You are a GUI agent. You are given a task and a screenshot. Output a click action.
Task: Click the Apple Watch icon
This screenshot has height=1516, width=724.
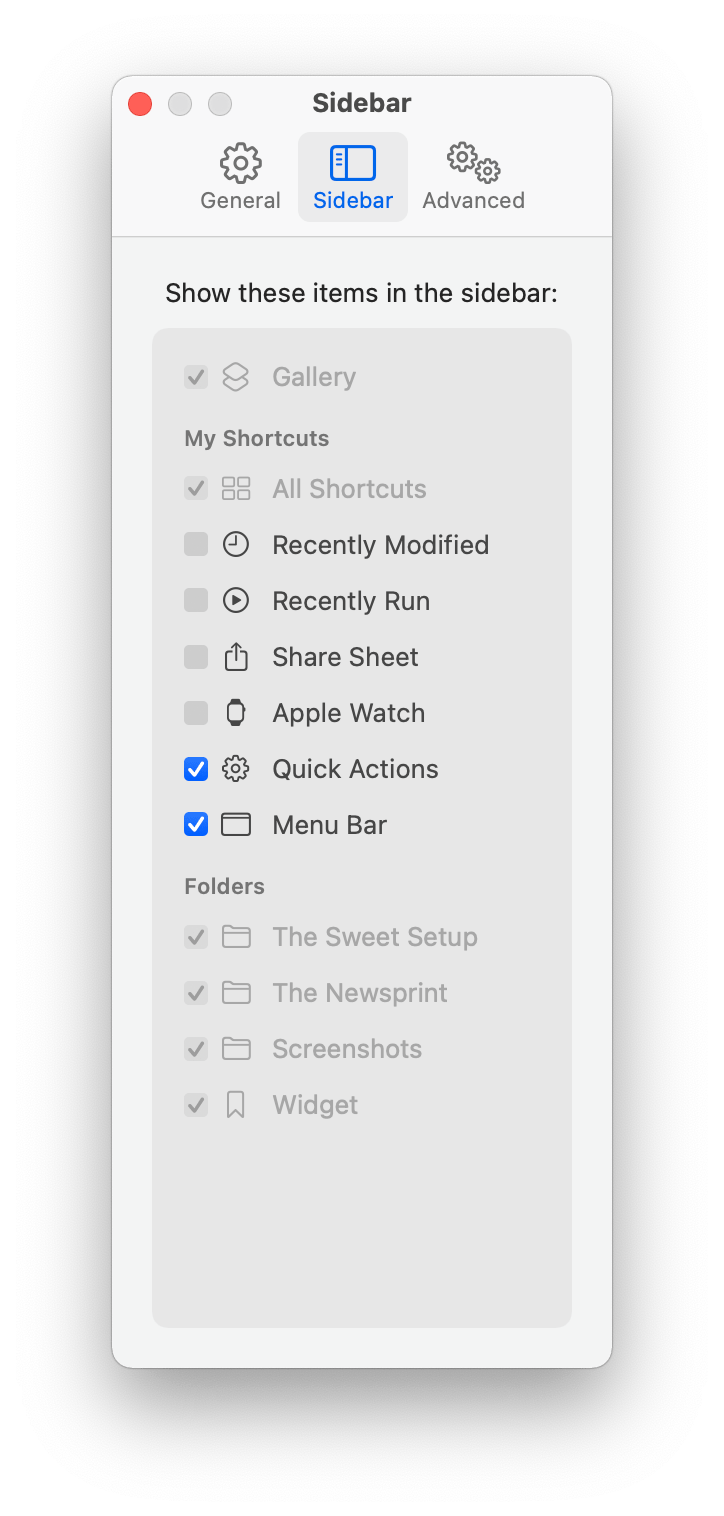[236, 713]
